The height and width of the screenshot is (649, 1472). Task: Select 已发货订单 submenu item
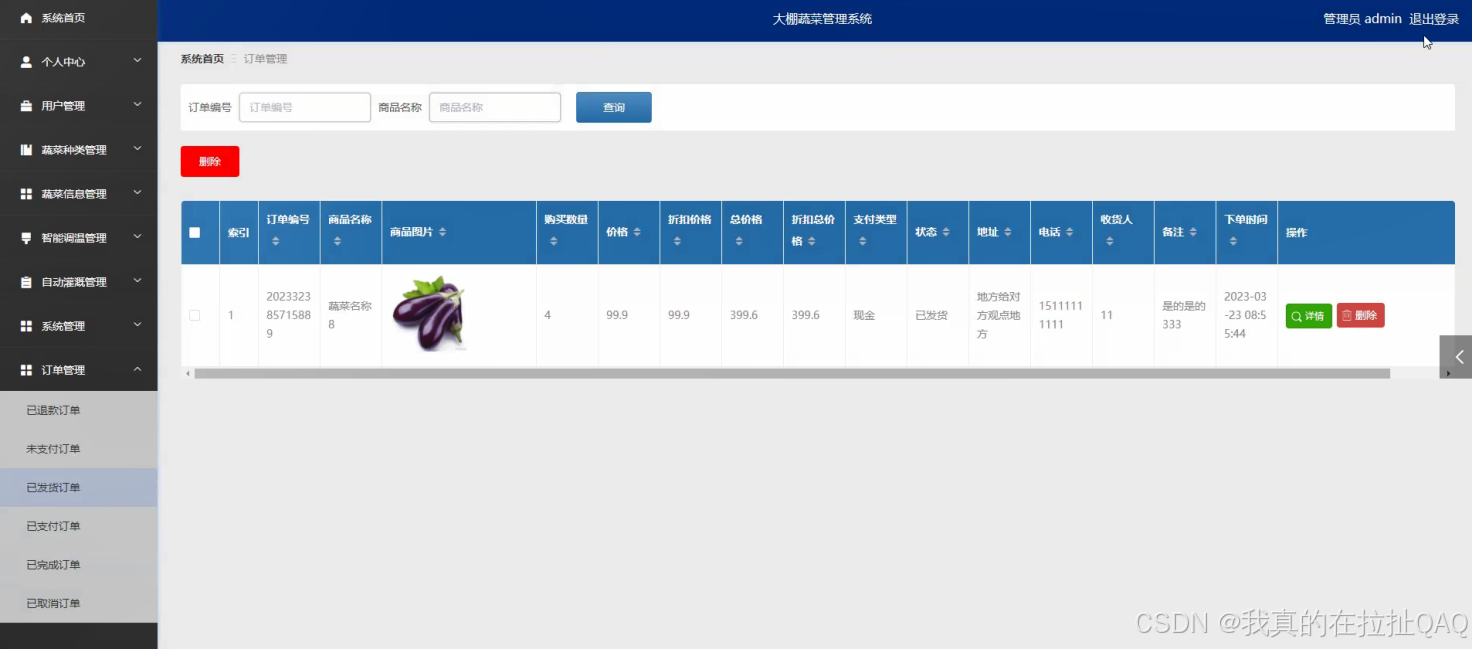(x=79, y=488)
